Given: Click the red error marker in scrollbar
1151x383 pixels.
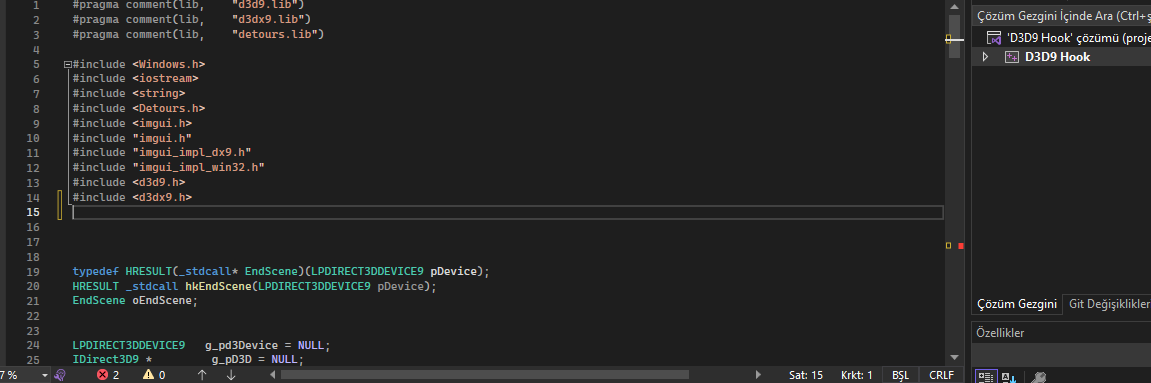Looking at the screenshot, I should coord(961,246).
